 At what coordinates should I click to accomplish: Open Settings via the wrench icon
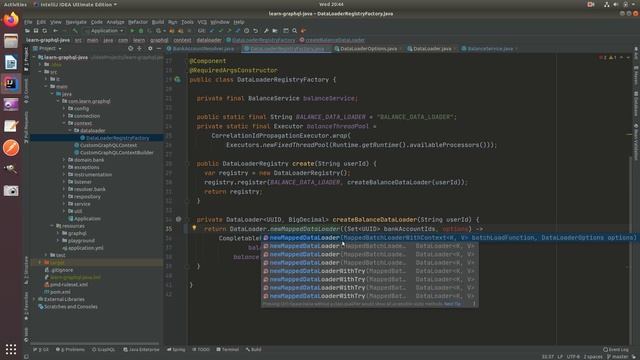pos(266,31)
